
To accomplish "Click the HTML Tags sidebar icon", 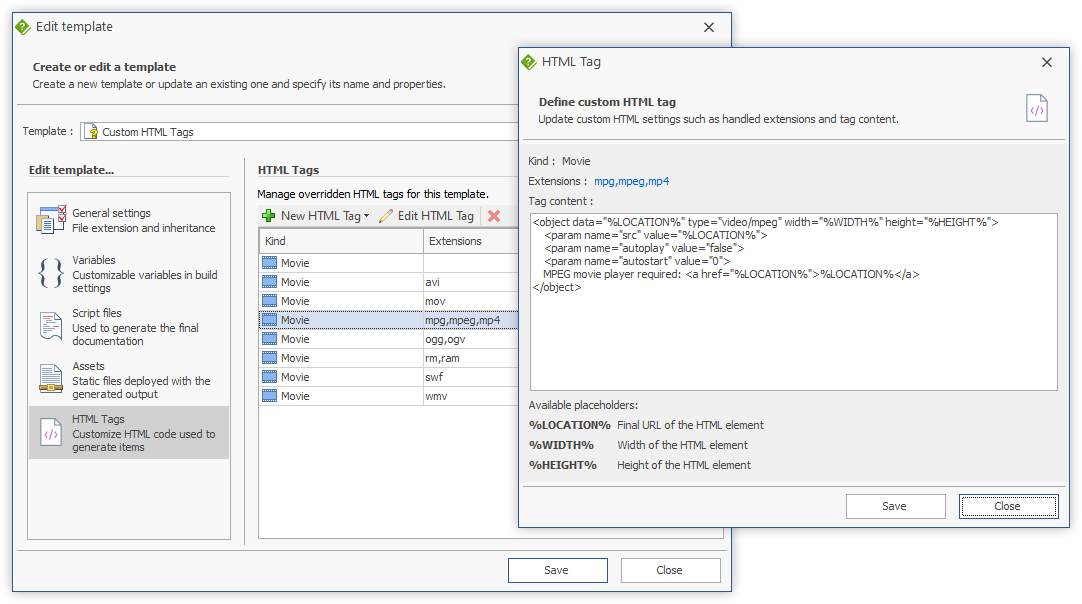I will click(51, 433).
